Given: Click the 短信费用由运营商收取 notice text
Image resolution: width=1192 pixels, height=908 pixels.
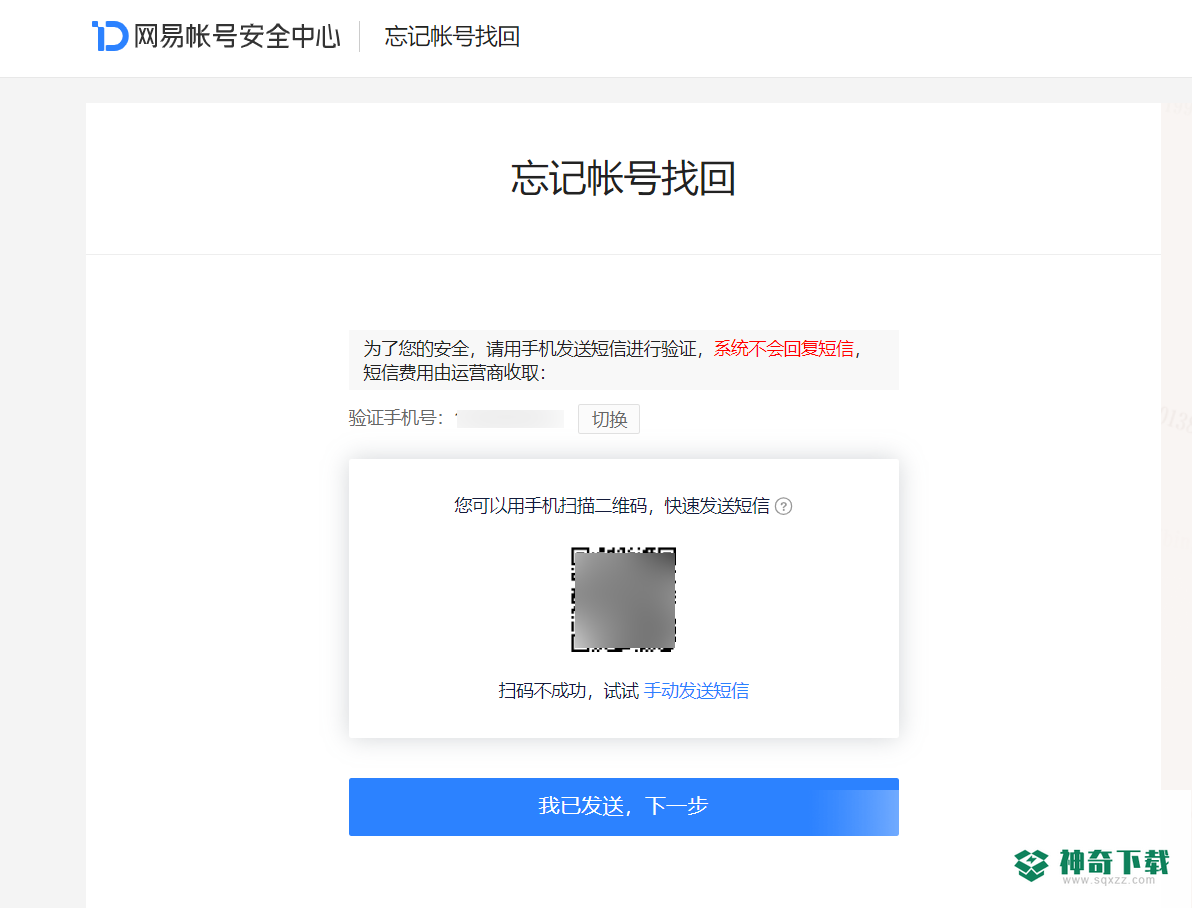Looking at the screenshot, I should [454, 373].
